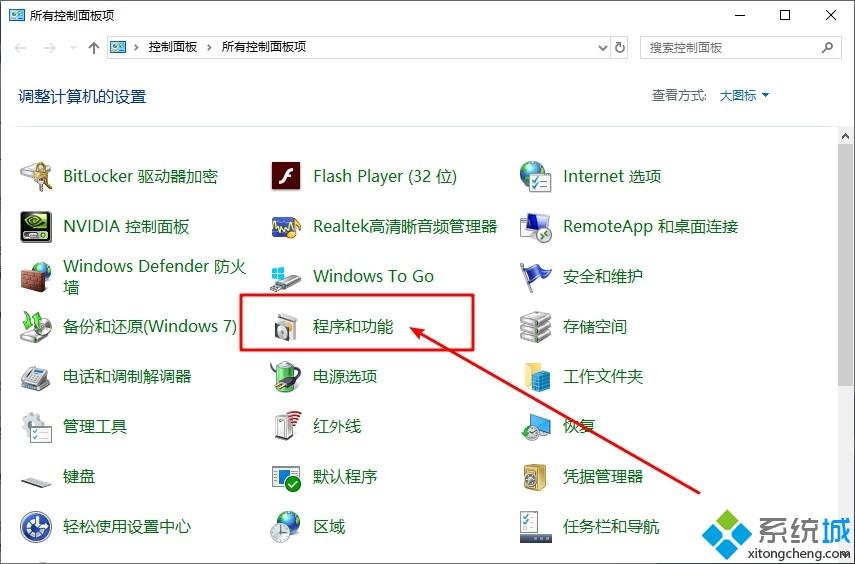Click the 任务栏和导航 text link
The width and height of the screenshot is (855, 564).
(611, 527)
